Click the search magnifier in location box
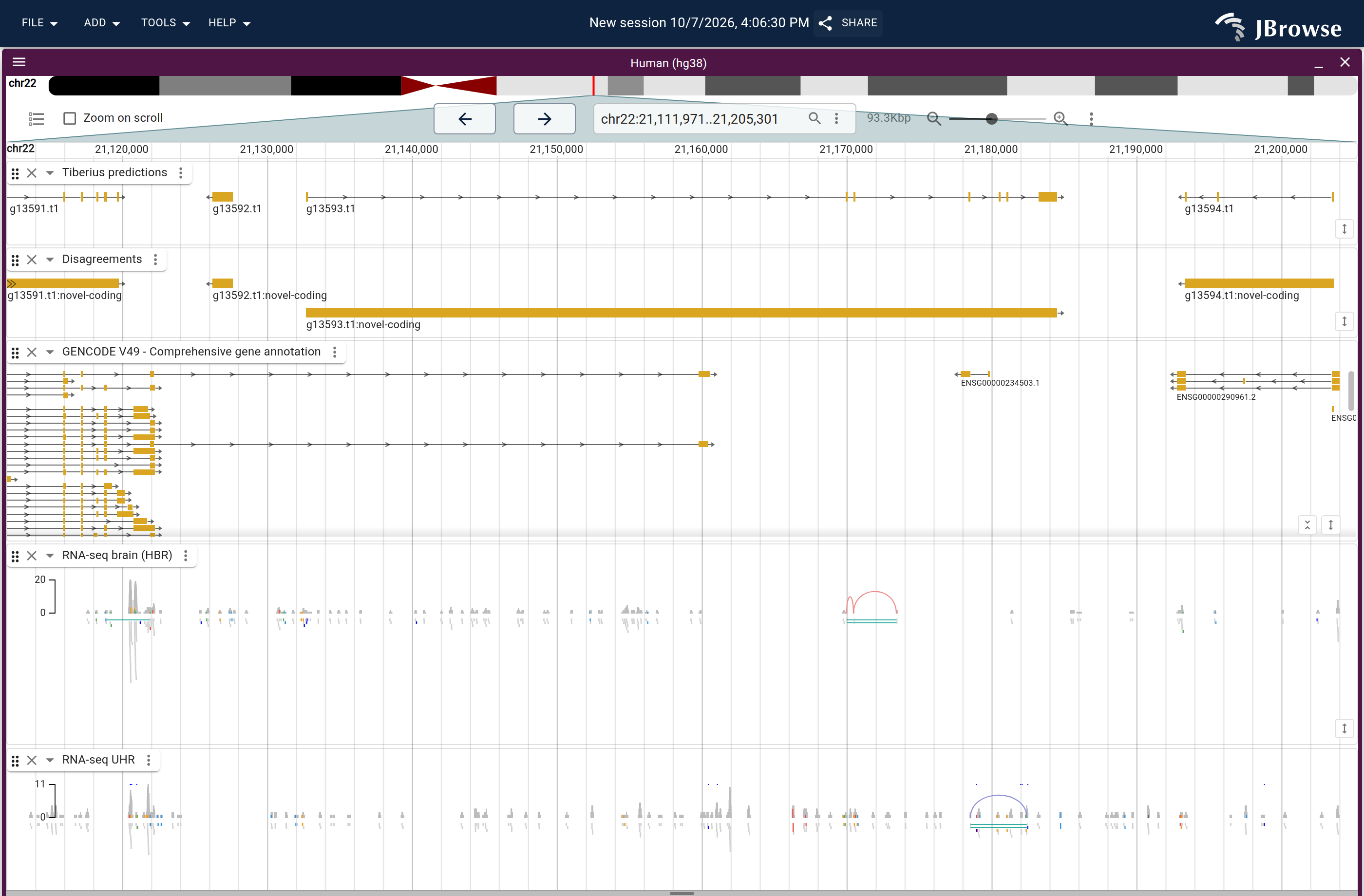1364x896 pixels. tap(815, 118)
